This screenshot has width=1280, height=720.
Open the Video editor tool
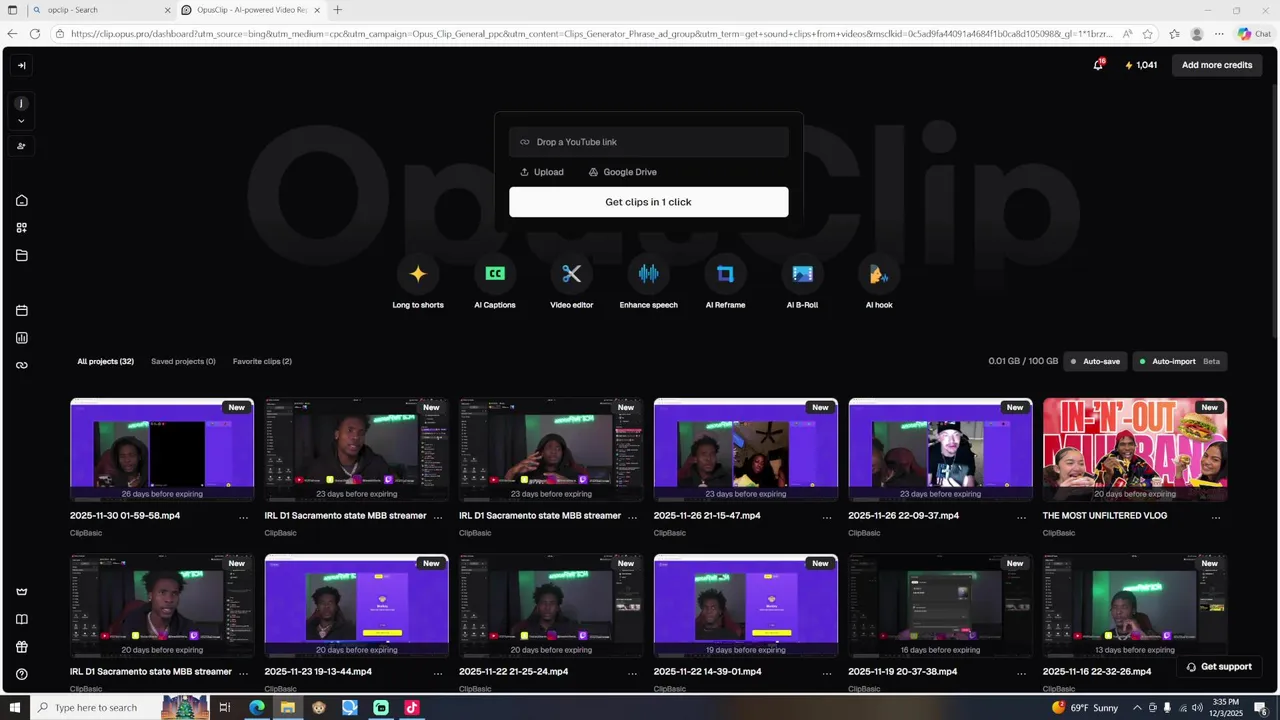571,284
